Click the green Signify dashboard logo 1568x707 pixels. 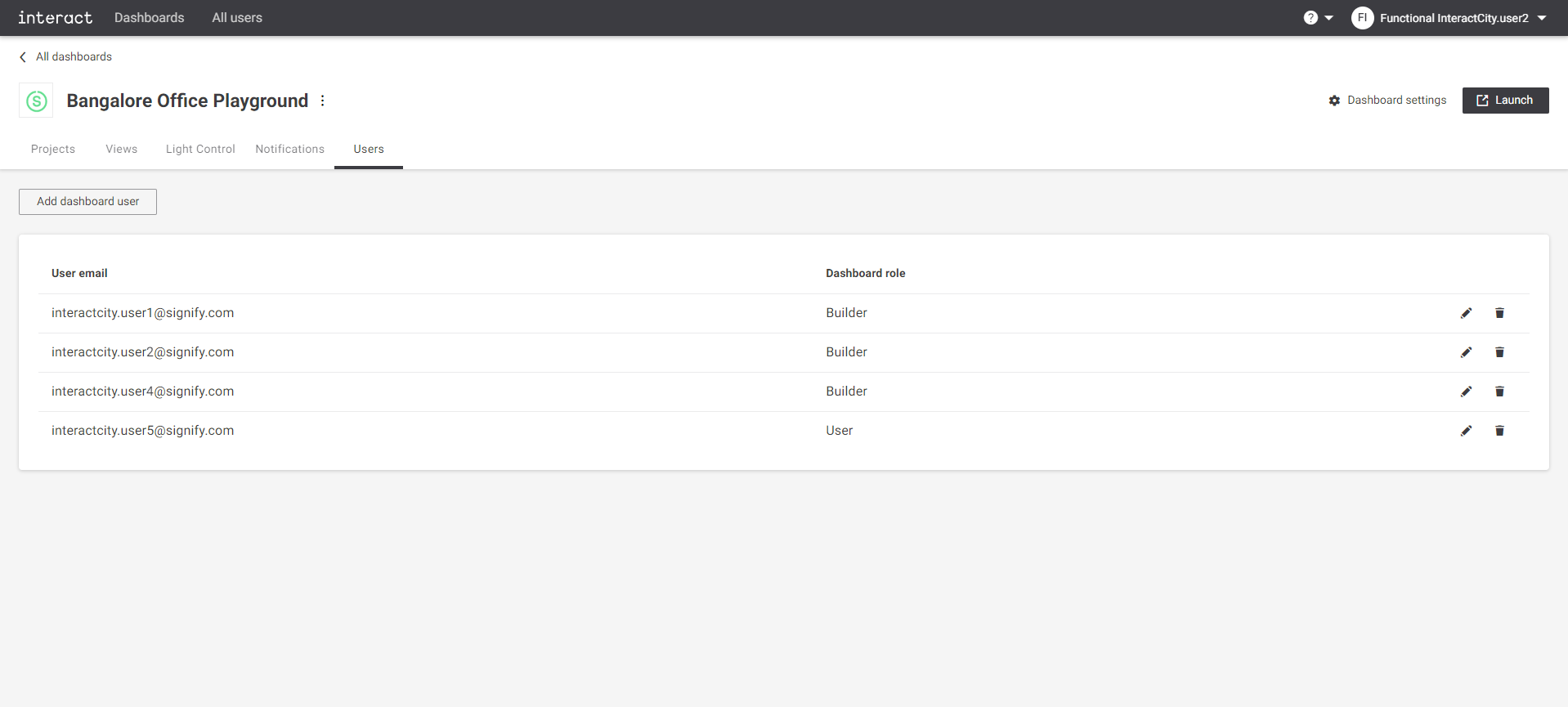[x=36, y=101]
